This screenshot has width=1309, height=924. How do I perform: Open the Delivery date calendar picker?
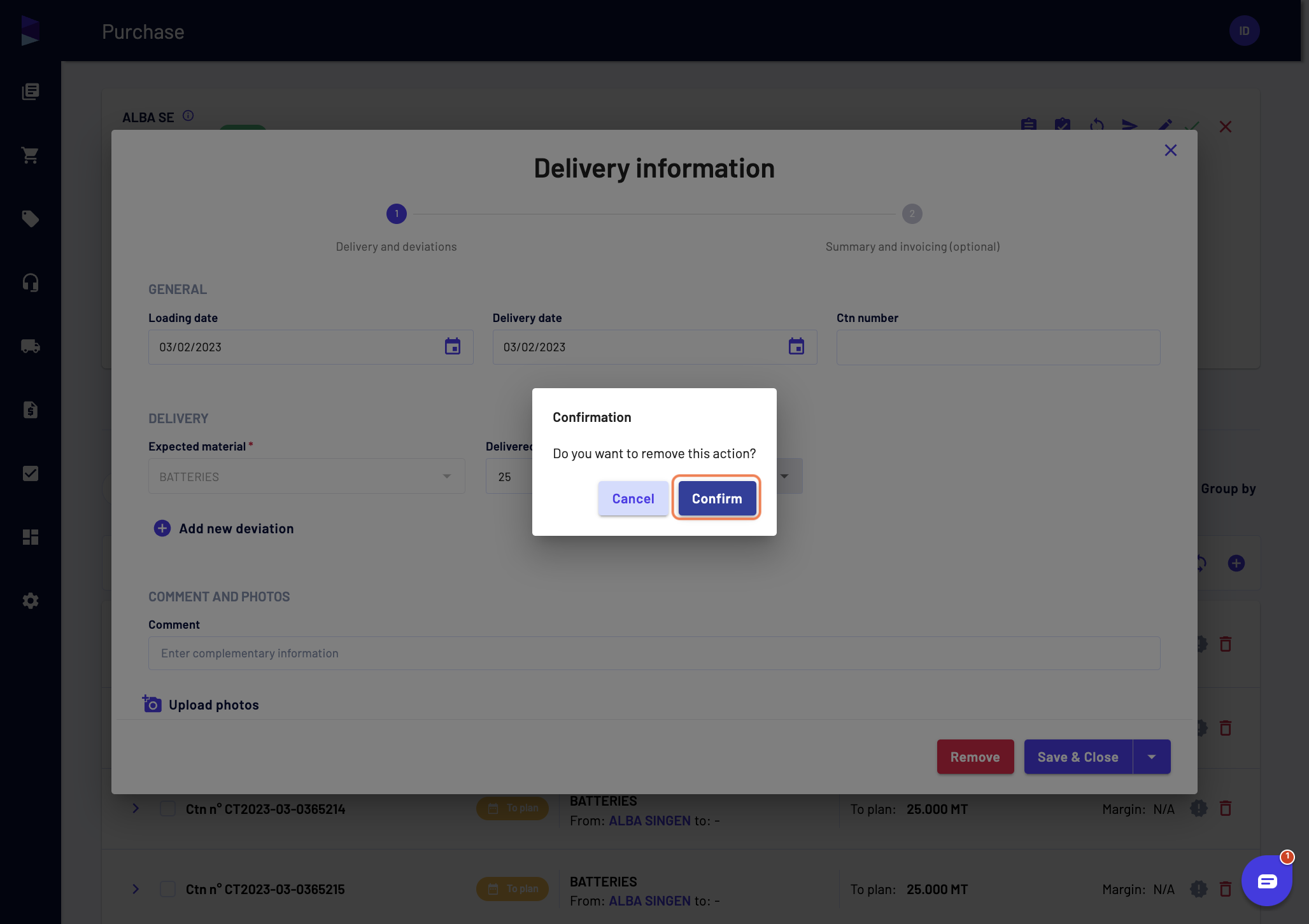796,347
